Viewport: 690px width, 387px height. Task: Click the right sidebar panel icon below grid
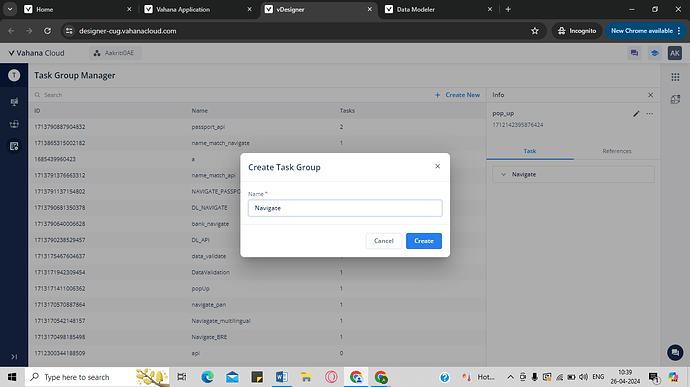click(675, 100)
